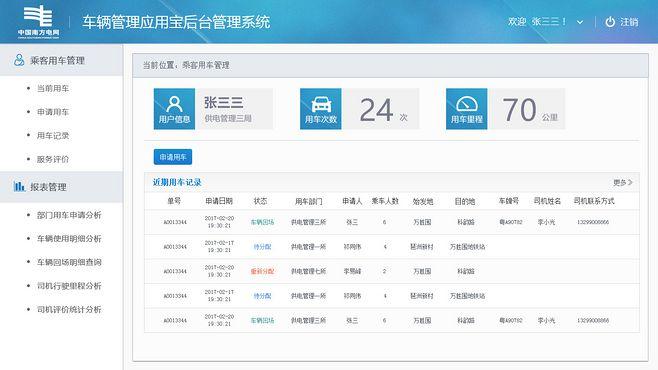Go to 用车记录 in the sidebar
Viewport: 658px width, 370px height.
click(x=53, y=135)
